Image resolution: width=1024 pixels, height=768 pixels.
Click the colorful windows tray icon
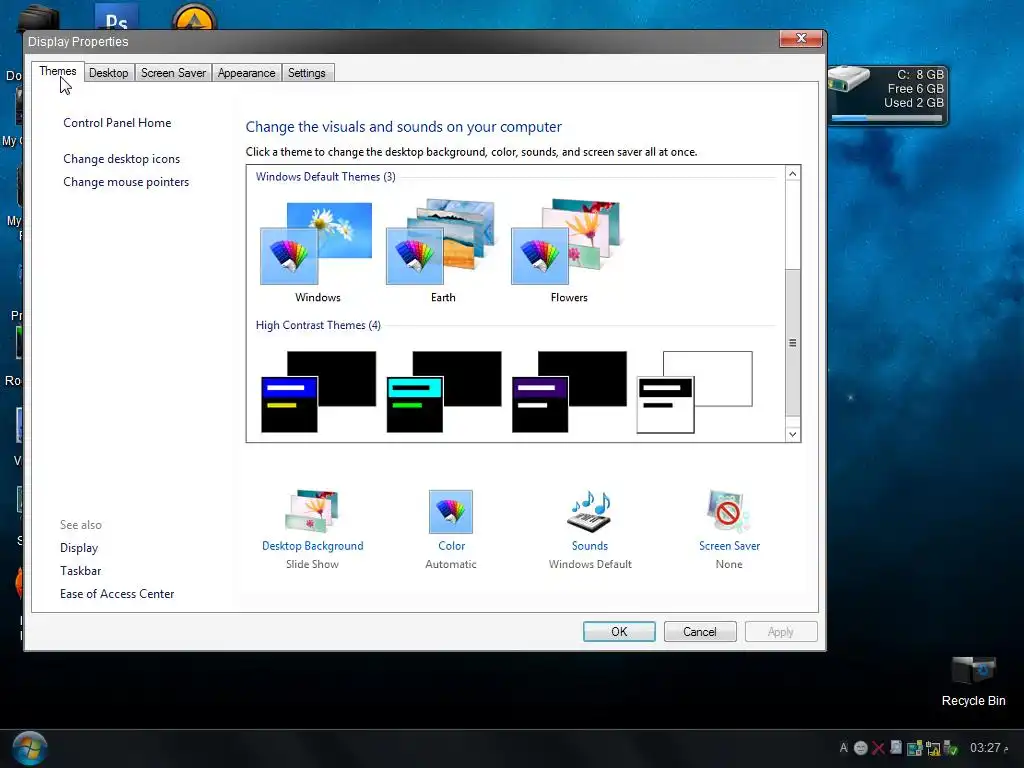pos(914,748)
